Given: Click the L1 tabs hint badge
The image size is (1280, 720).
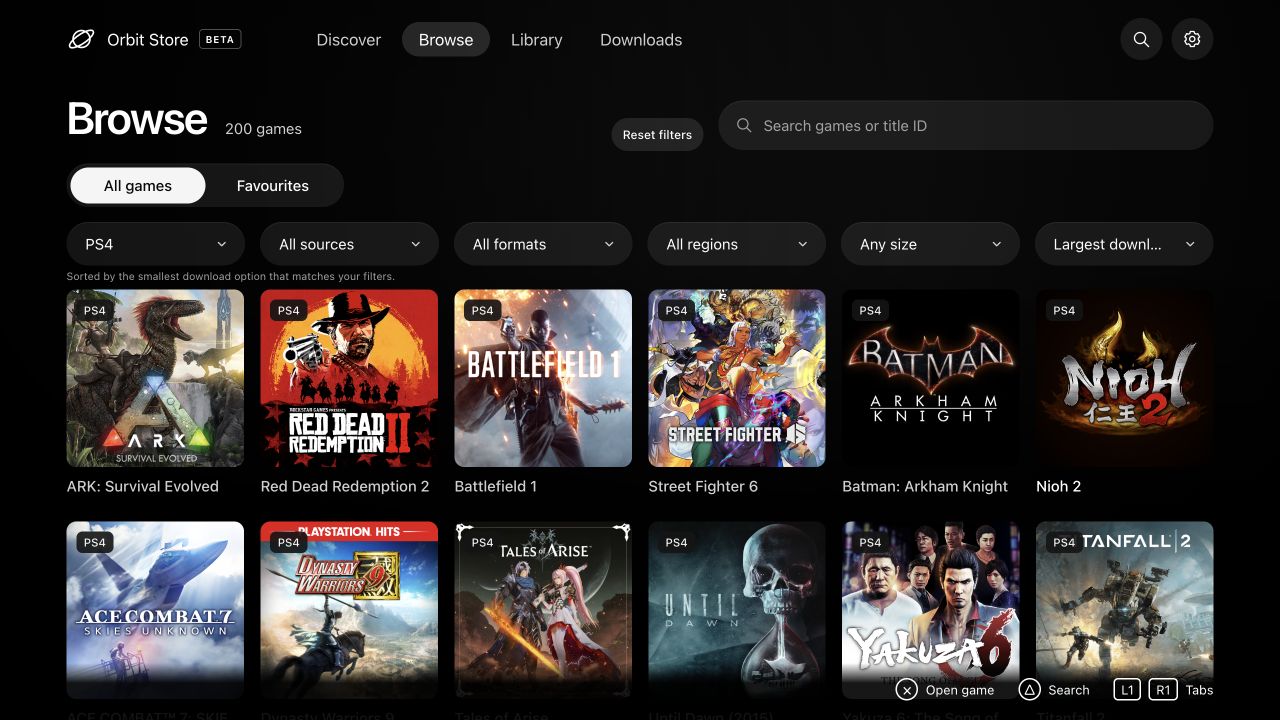Looking at the screenshot, I should 1127,690.
